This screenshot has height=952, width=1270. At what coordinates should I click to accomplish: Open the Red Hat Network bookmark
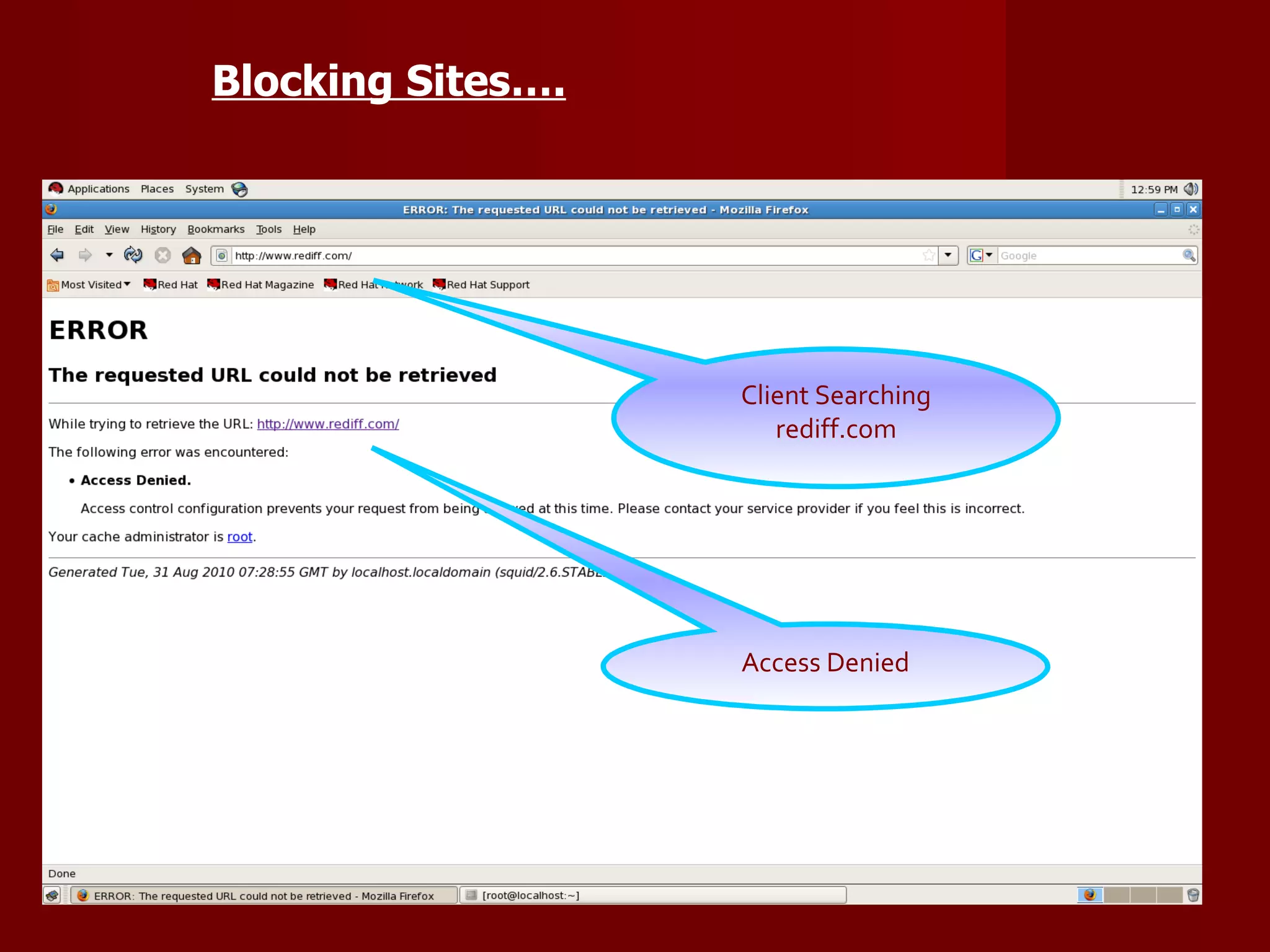373,284
